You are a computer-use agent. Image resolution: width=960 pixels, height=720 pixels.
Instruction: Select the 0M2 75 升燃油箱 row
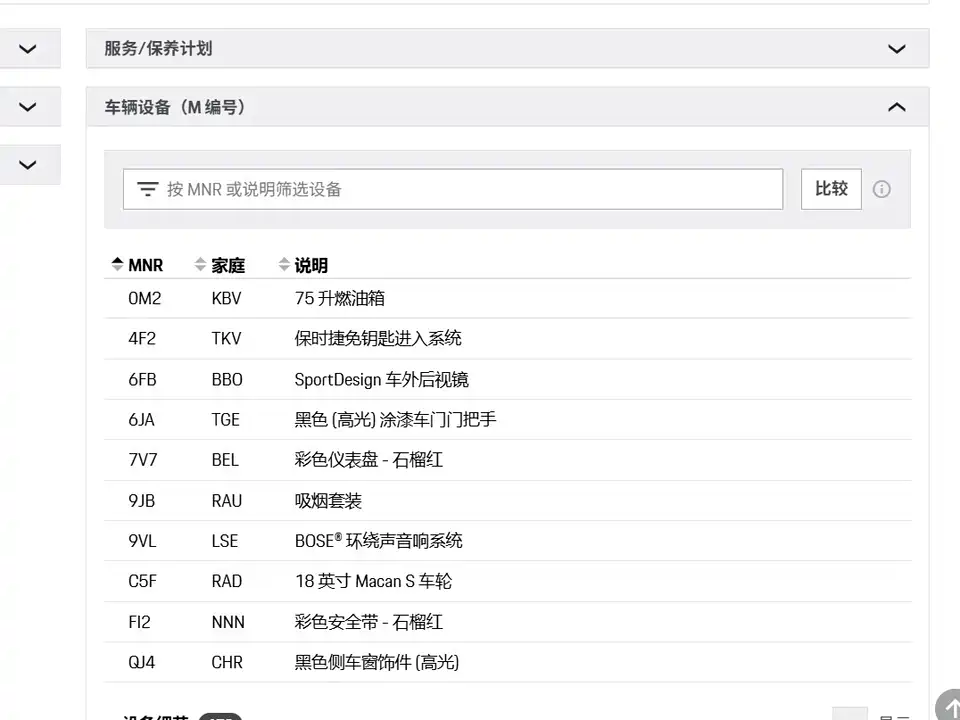507,298
